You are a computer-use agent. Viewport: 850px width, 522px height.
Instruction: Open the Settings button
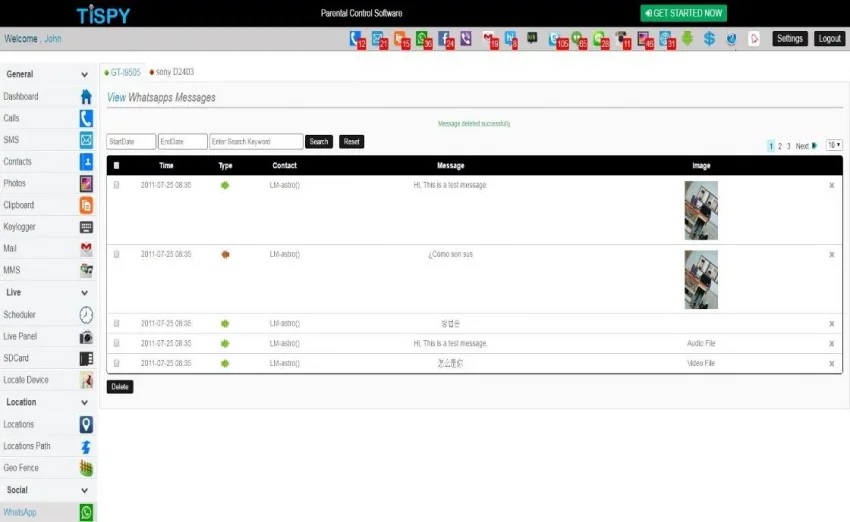point(789,38)
